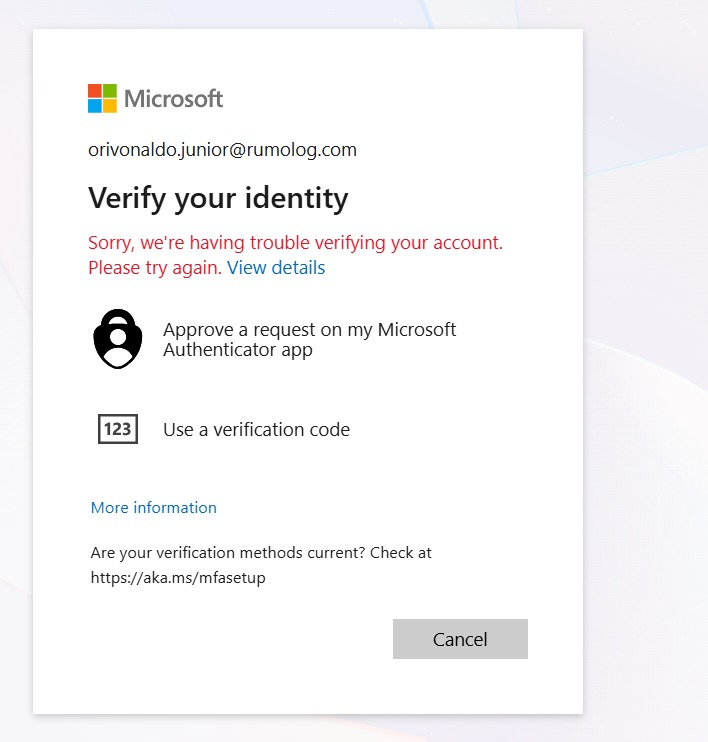The width and height of the screenshot is (708, 742).
Task: Click the 123 verification code icon
Action: [x=118, y=429]
